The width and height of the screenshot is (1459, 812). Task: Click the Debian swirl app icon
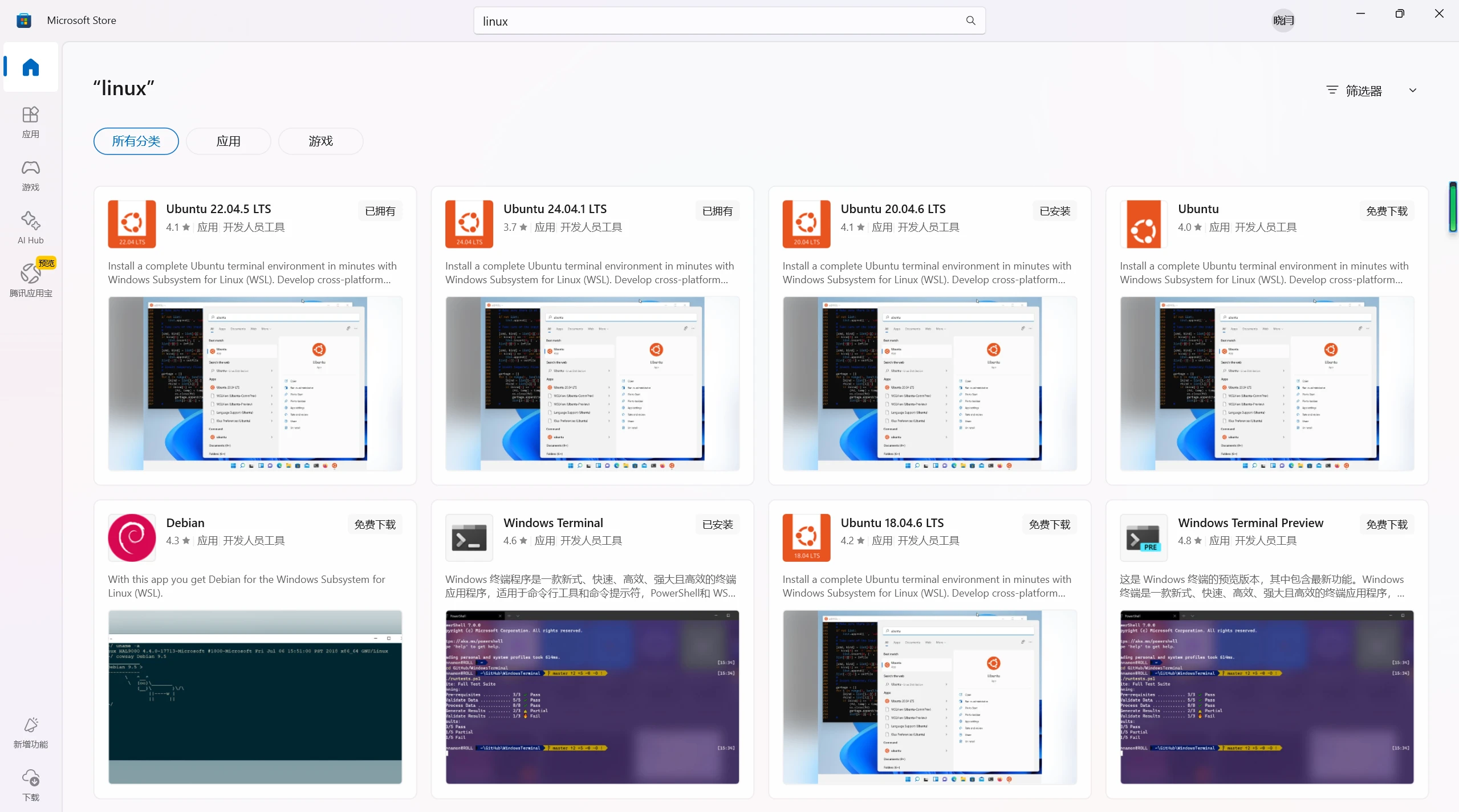pyautogui.click(x=132, y=537)
